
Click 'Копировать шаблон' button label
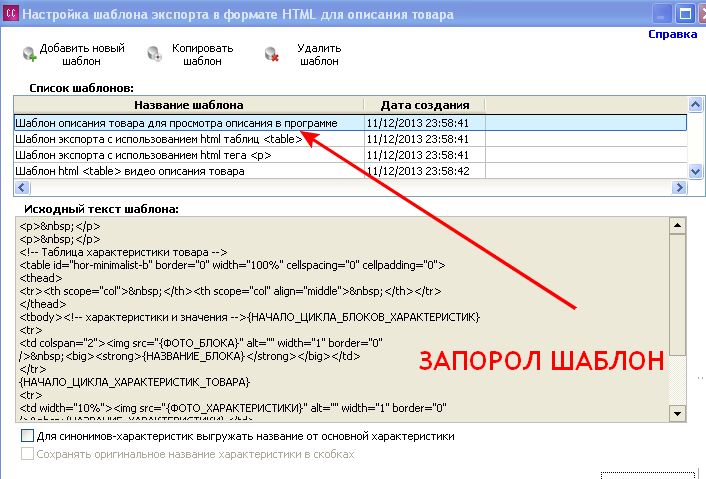pos(202,54)
